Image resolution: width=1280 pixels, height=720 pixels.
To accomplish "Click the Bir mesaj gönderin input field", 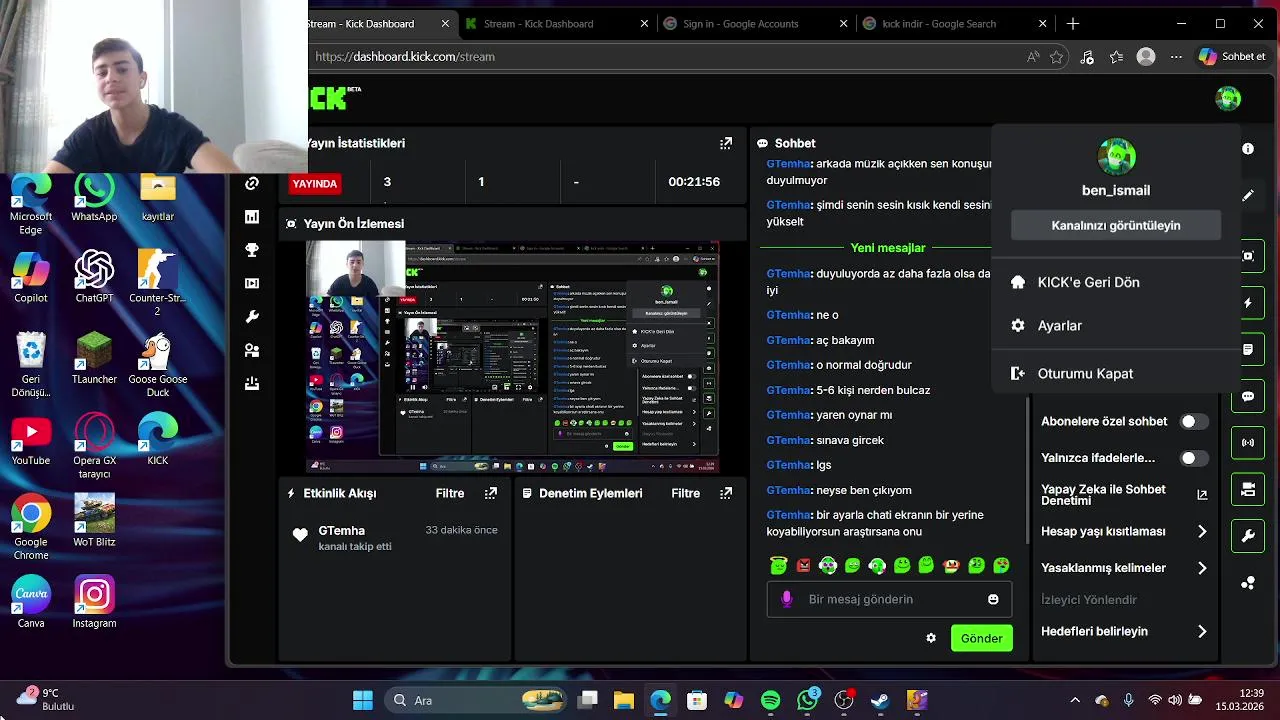I will pyautogui.click(x=889, y=599).
